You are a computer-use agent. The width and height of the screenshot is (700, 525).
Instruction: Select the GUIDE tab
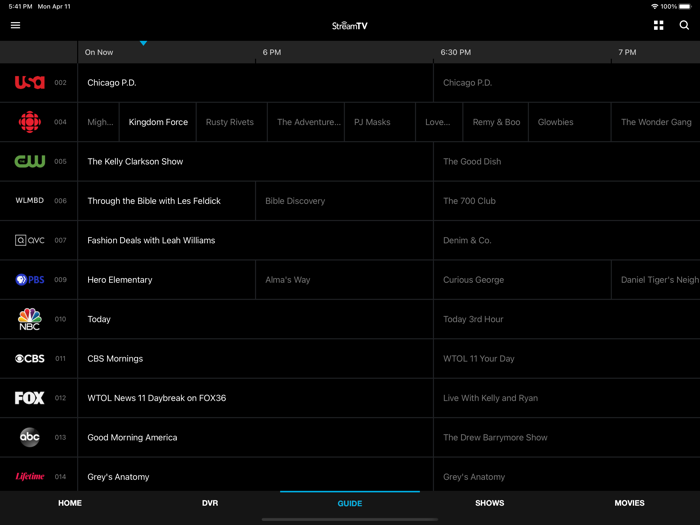[350, 504]
